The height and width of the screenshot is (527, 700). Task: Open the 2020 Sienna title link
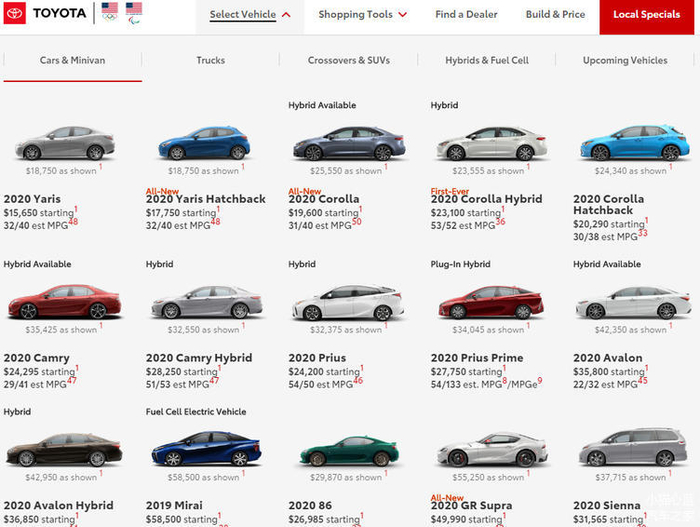click(x=607, y=505)
